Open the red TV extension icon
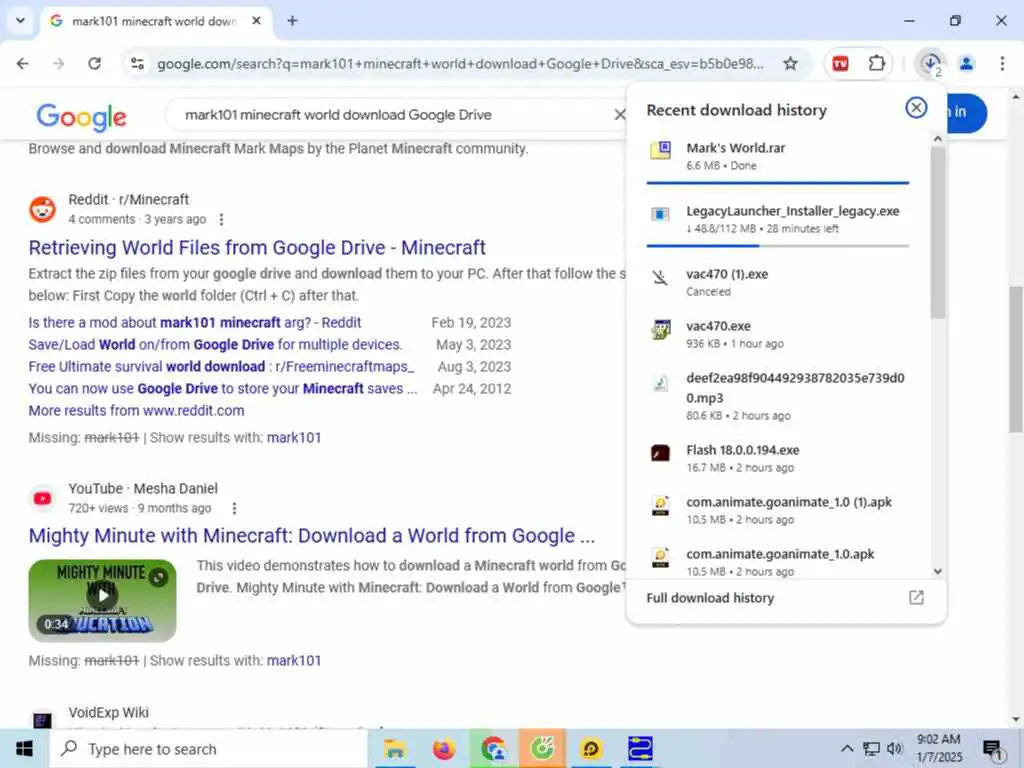Image resolution: width=1024 pixels, height=768 pixels. click(840, 63)
